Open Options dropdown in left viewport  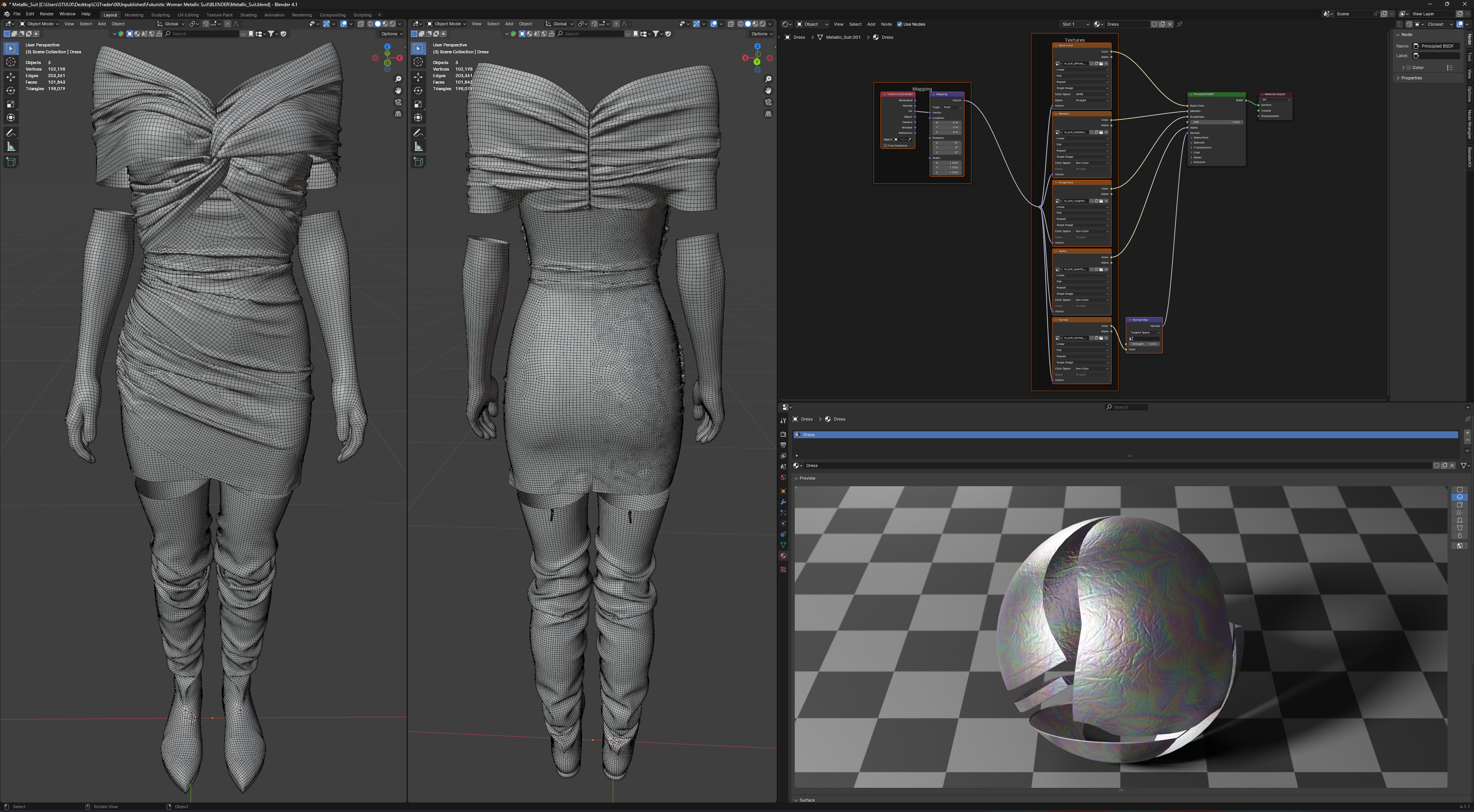click(x=391, y=34)
